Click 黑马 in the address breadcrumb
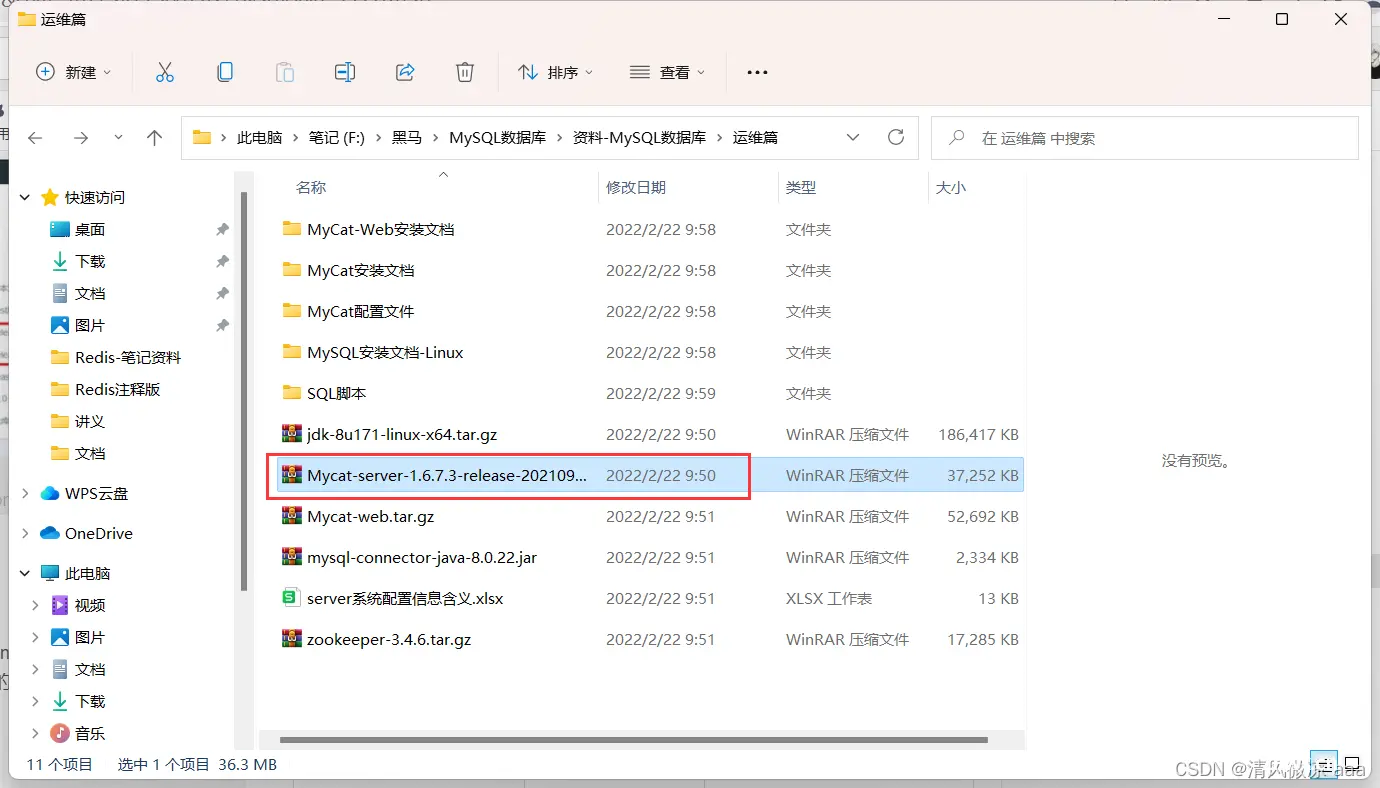 click(407, 138)
